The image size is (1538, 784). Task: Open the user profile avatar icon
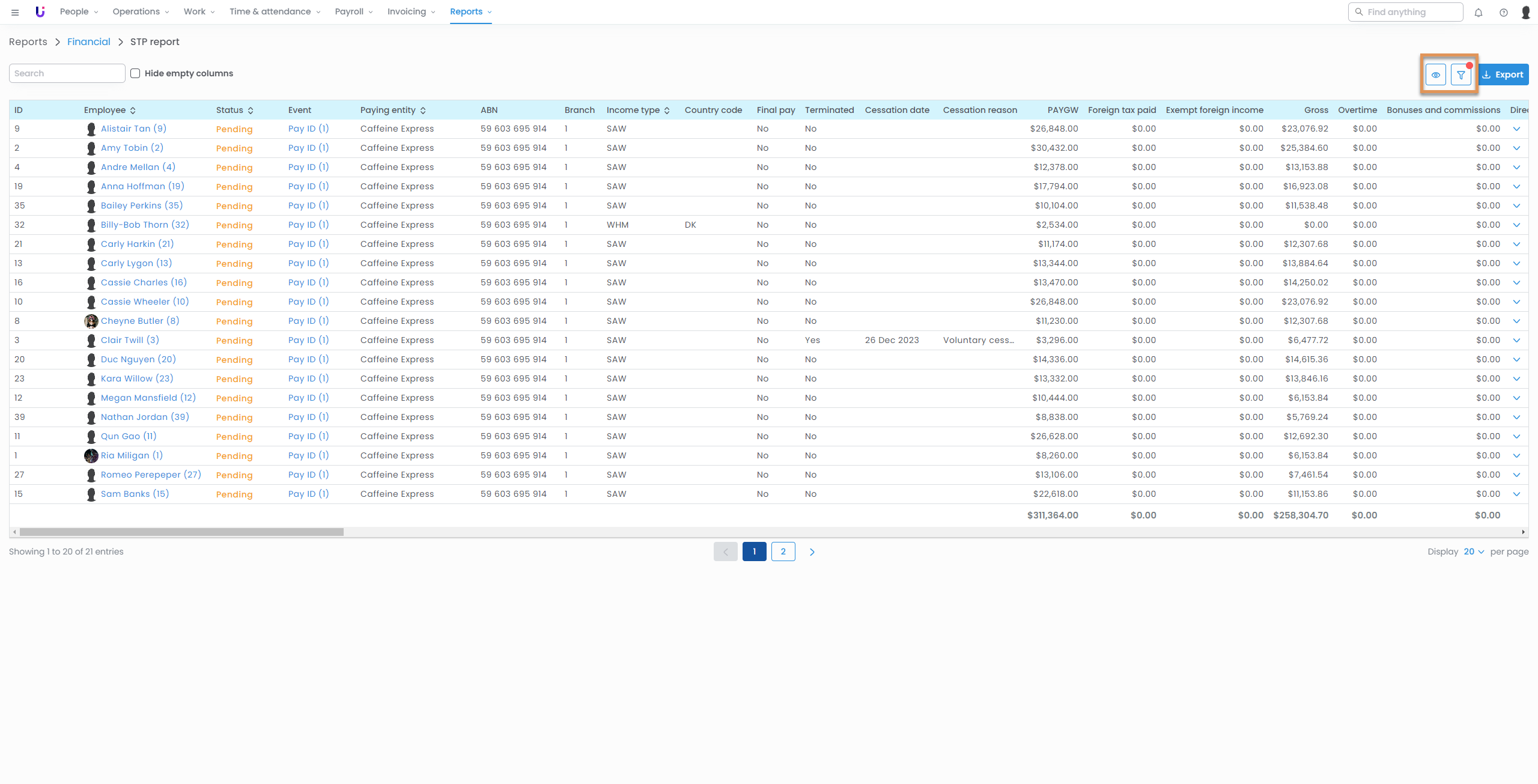[x=1525, y=12]
